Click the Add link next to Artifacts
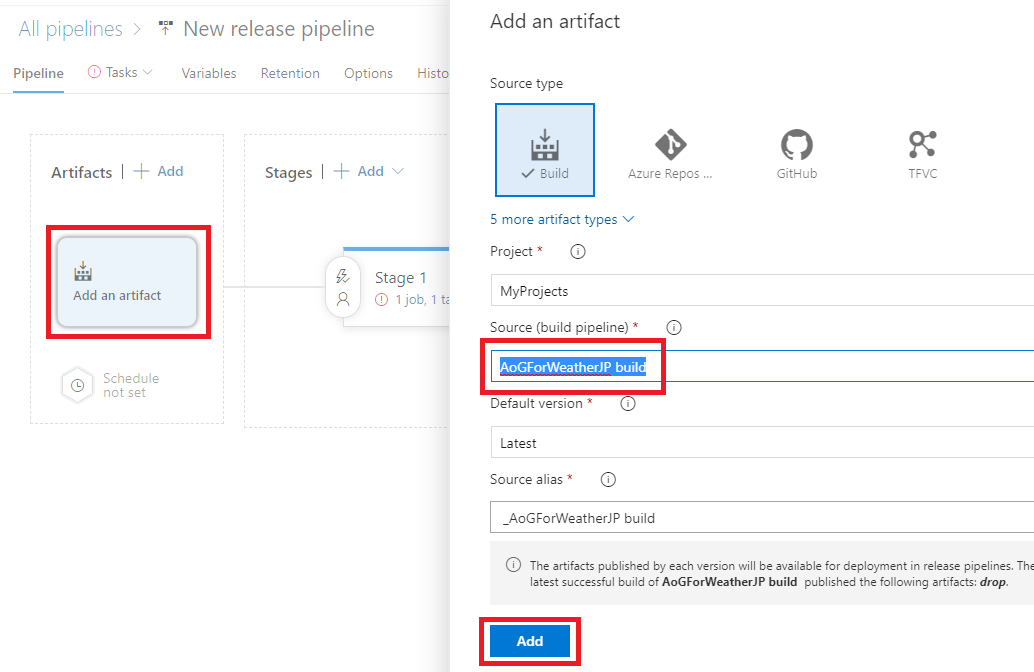Screen dimensions: 1034x672 [x=170, y=171]
